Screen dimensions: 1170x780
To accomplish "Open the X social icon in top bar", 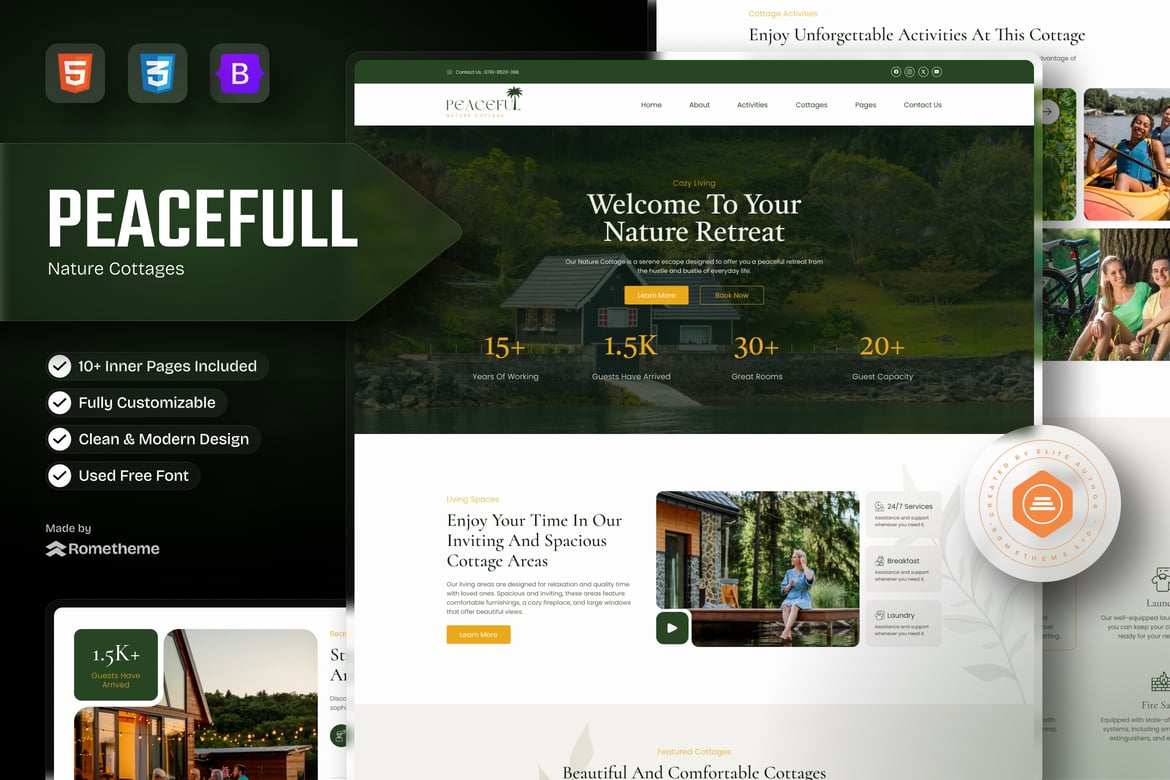I will coord(923,72).
